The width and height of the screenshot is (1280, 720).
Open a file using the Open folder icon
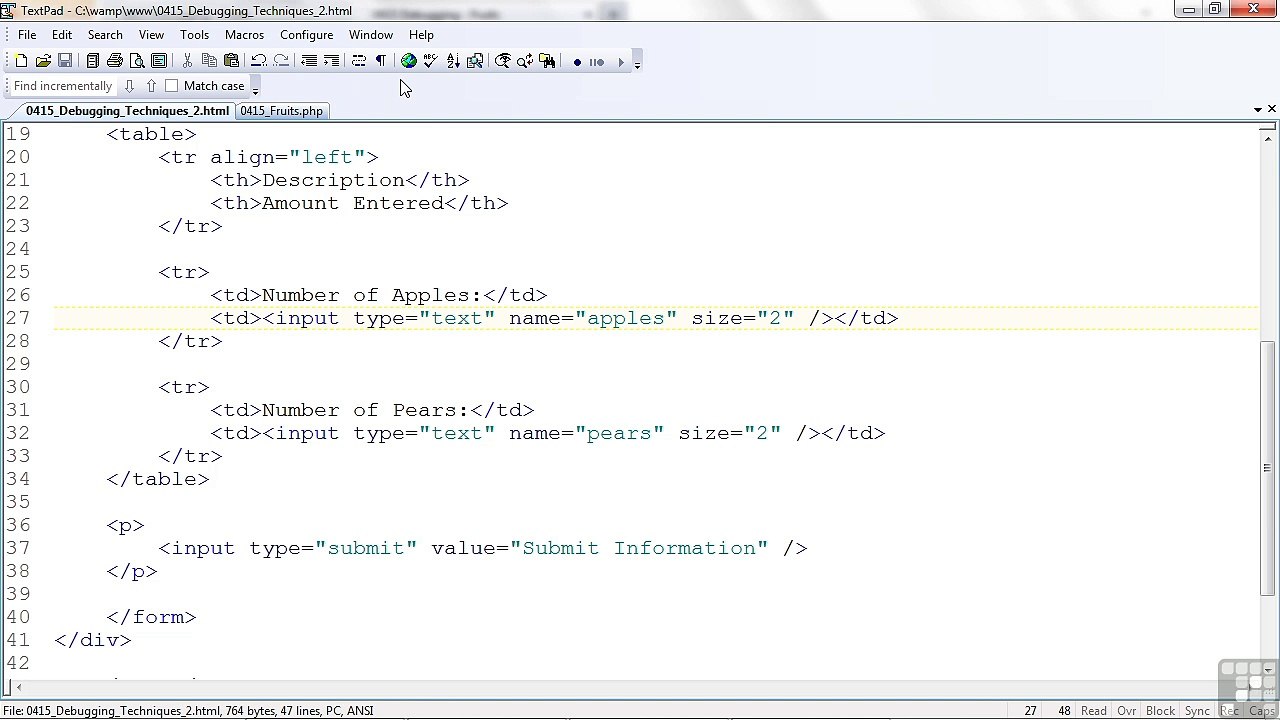(x=43, y=62)
